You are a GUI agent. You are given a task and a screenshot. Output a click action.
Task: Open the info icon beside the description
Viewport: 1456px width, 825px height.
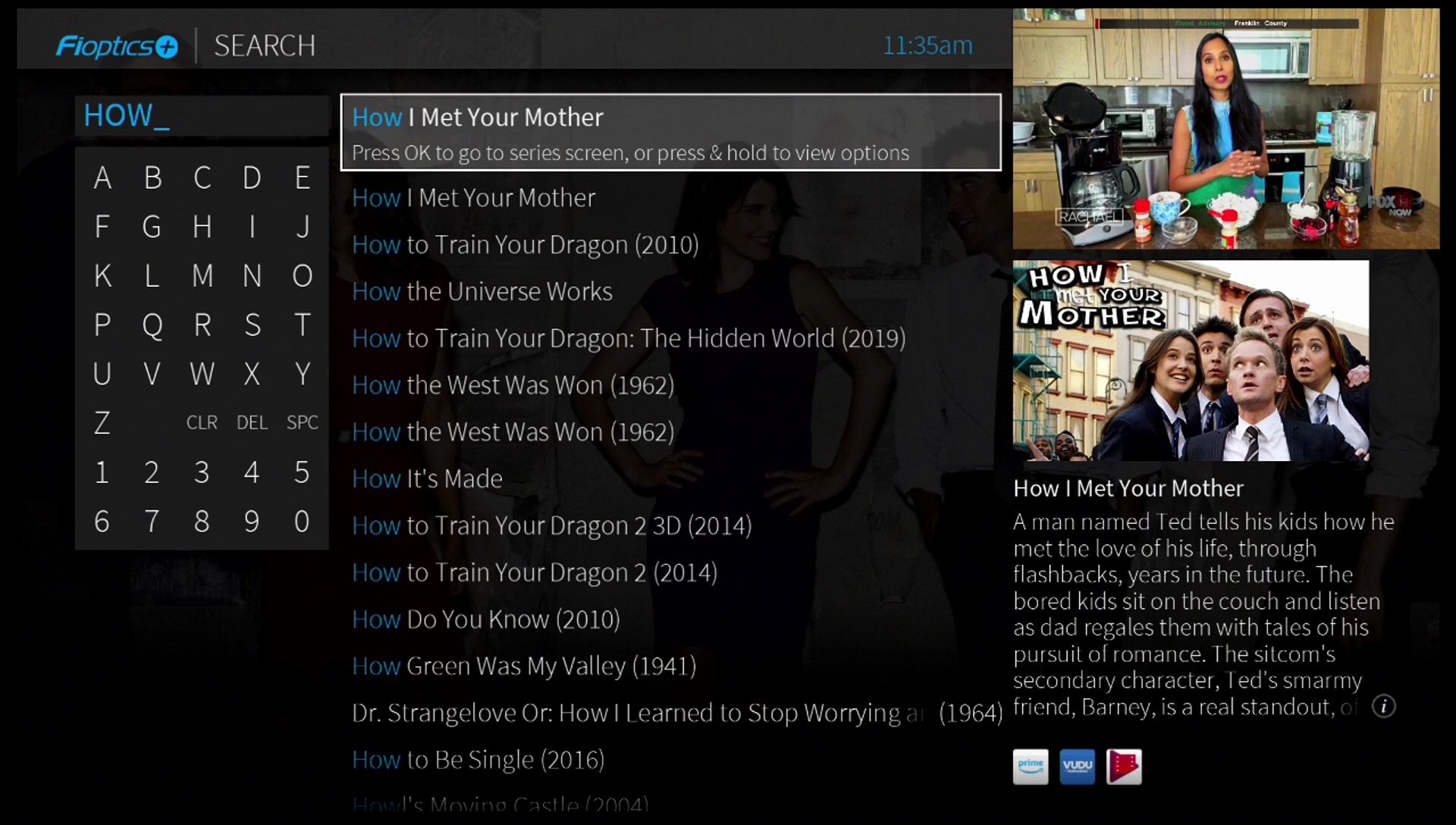pyautogui.click(x=1384, y=707)
